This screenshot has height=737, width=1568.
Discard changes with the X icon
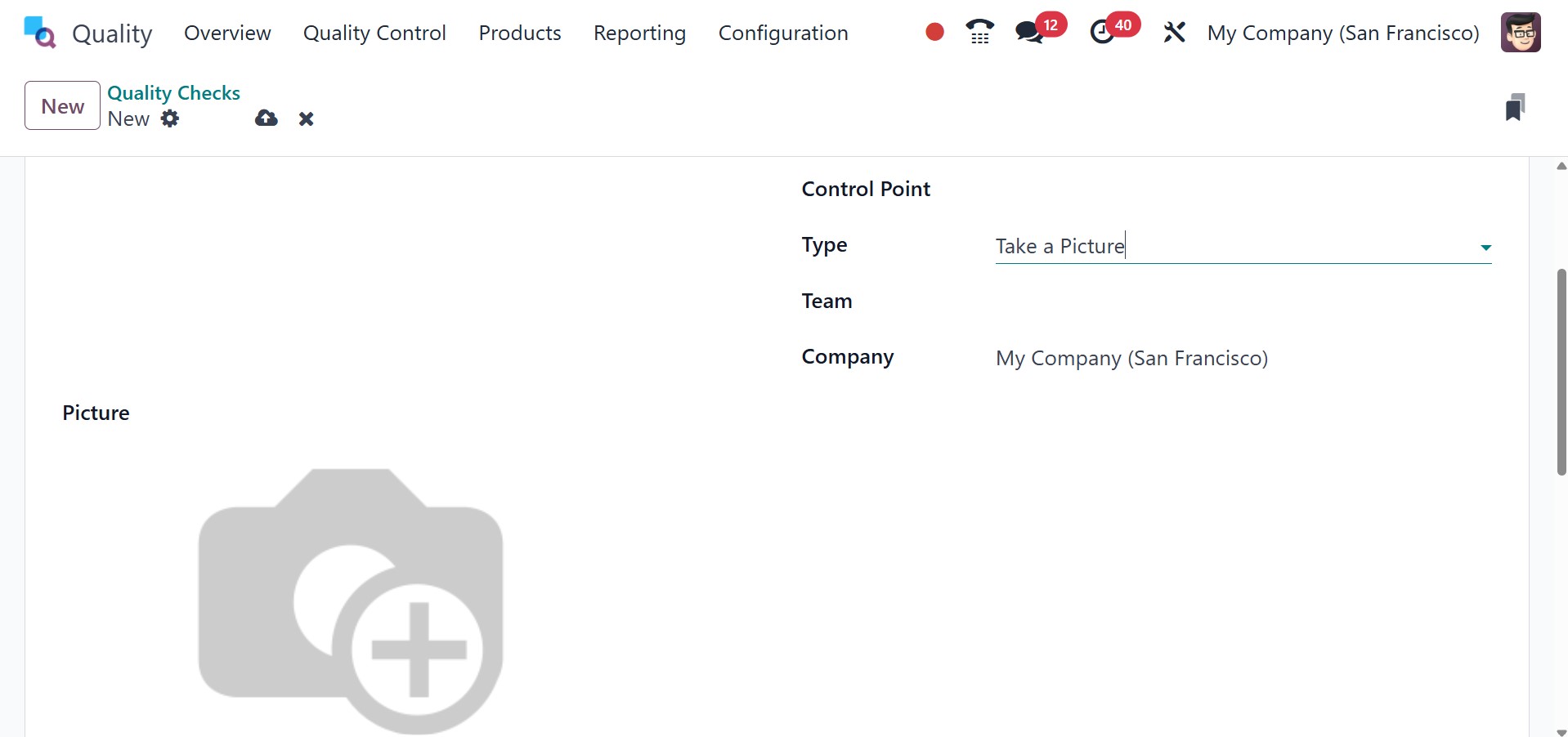tap(307, 119)
